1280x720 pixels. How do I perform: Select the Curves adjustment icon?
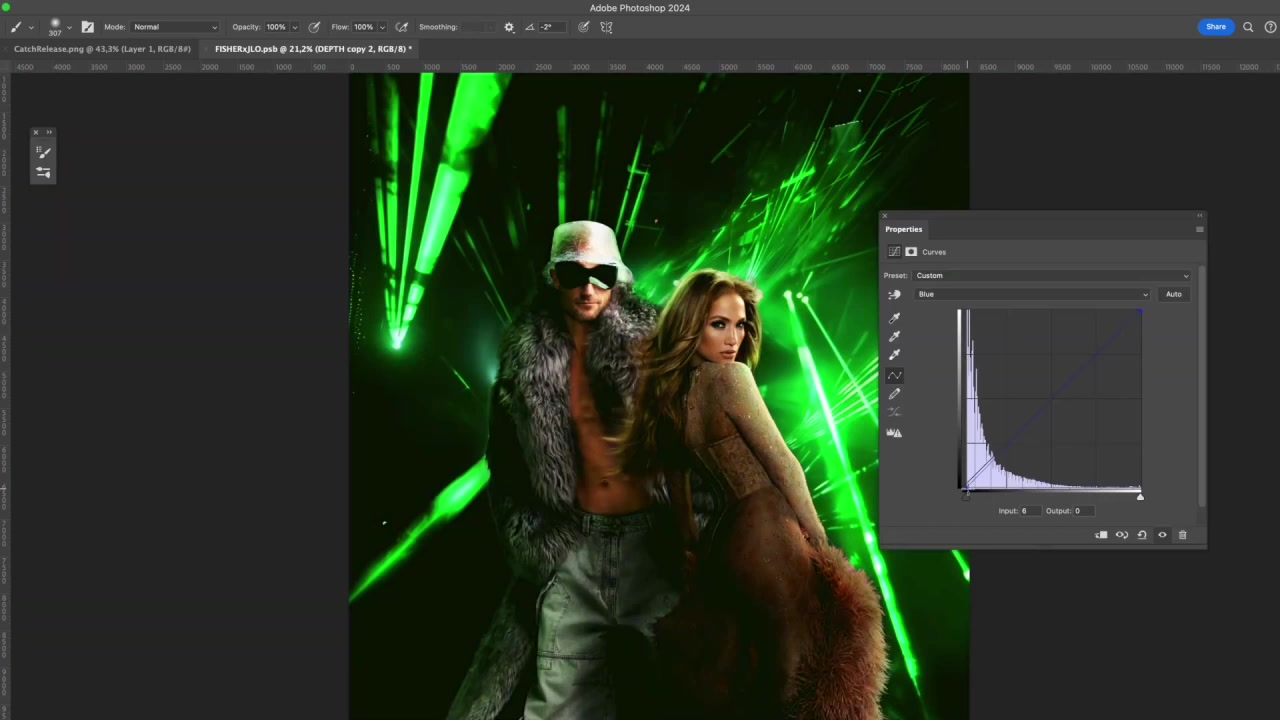click(894, 252)
